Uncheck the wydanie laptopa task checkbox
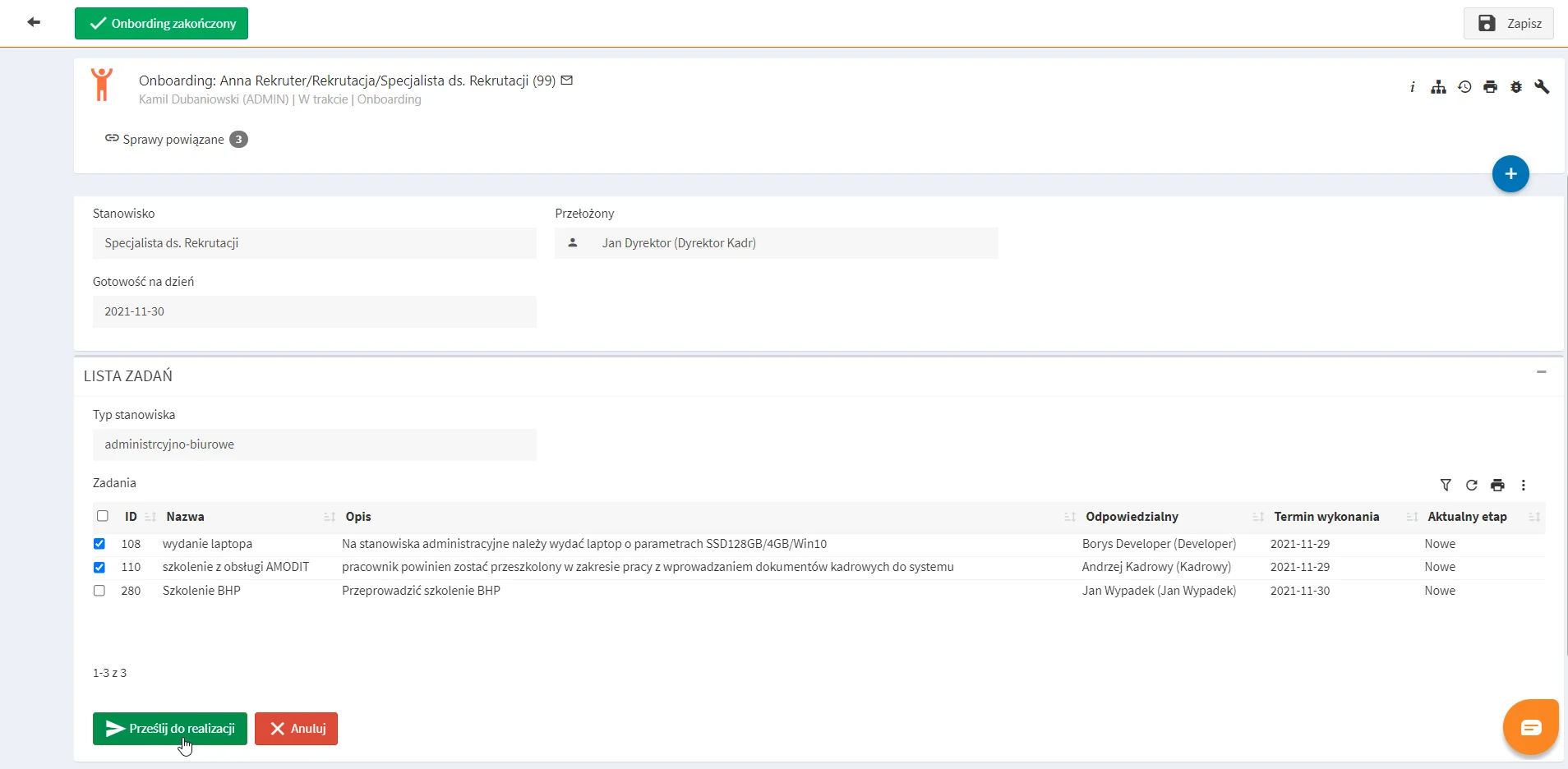Viewport: 1568px width, 769px height. [x=99, y=544]
